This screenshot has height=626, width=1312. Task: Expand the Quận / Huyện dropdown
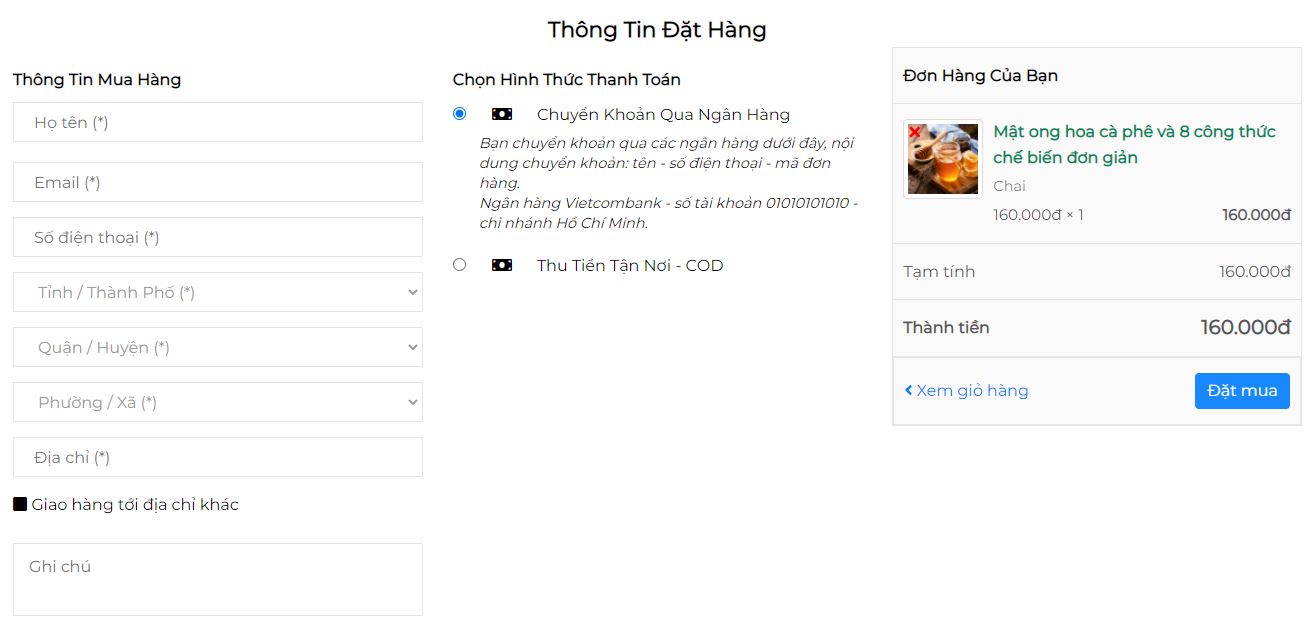pos(218,347)
